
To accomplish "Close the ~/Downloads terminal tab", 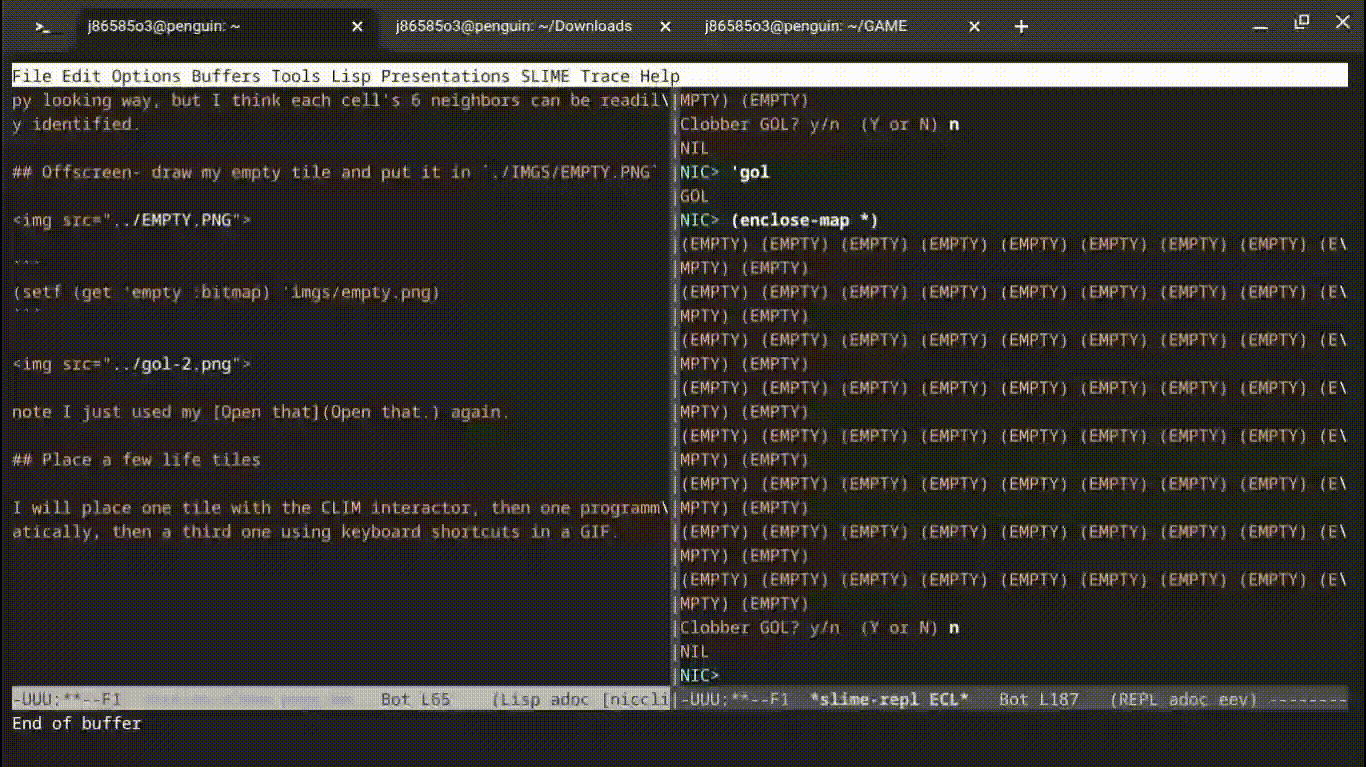I will coord(665,27).
